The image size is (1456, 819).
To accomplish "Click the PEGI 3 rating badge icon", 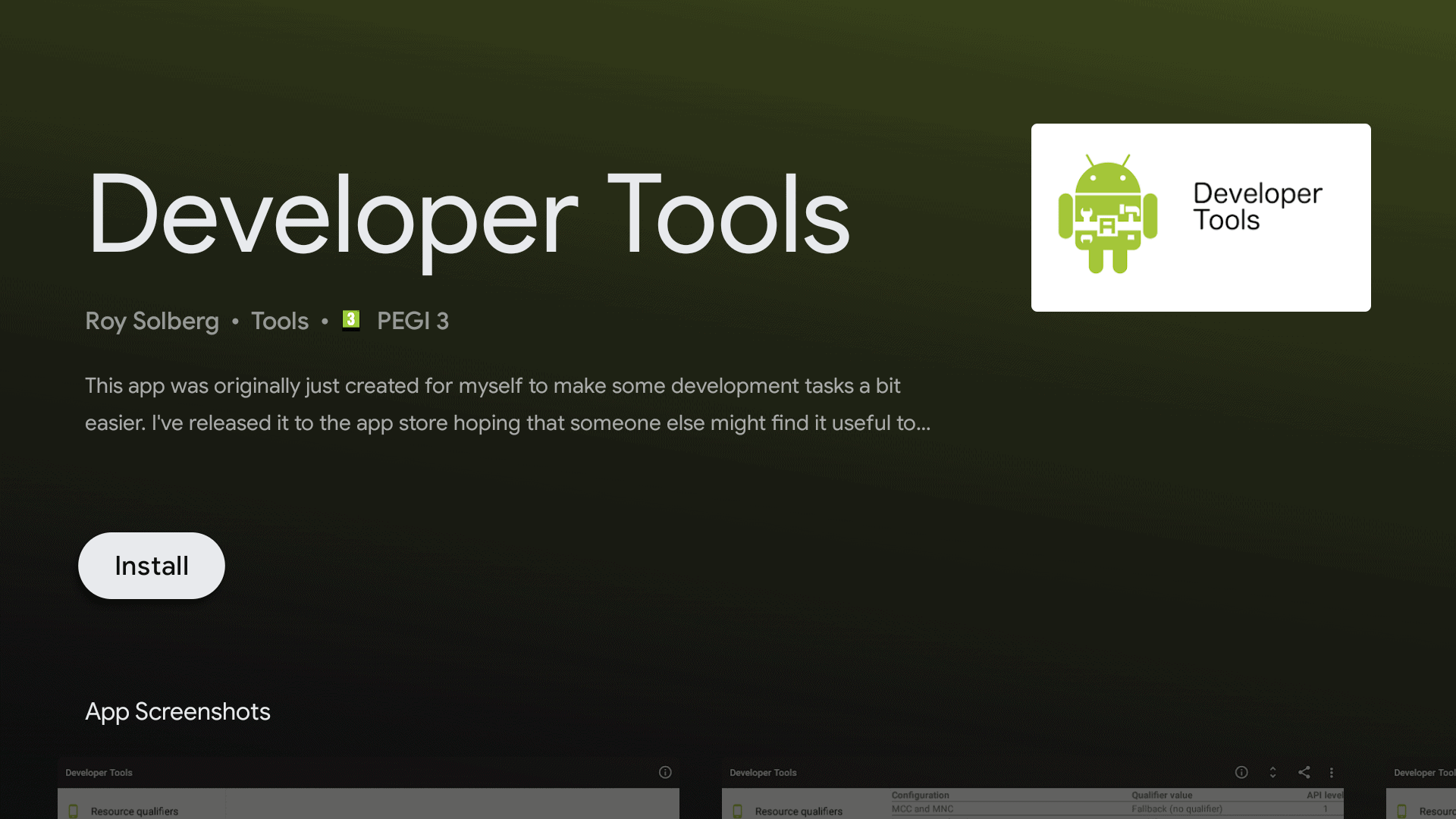I will pos(350,320).
